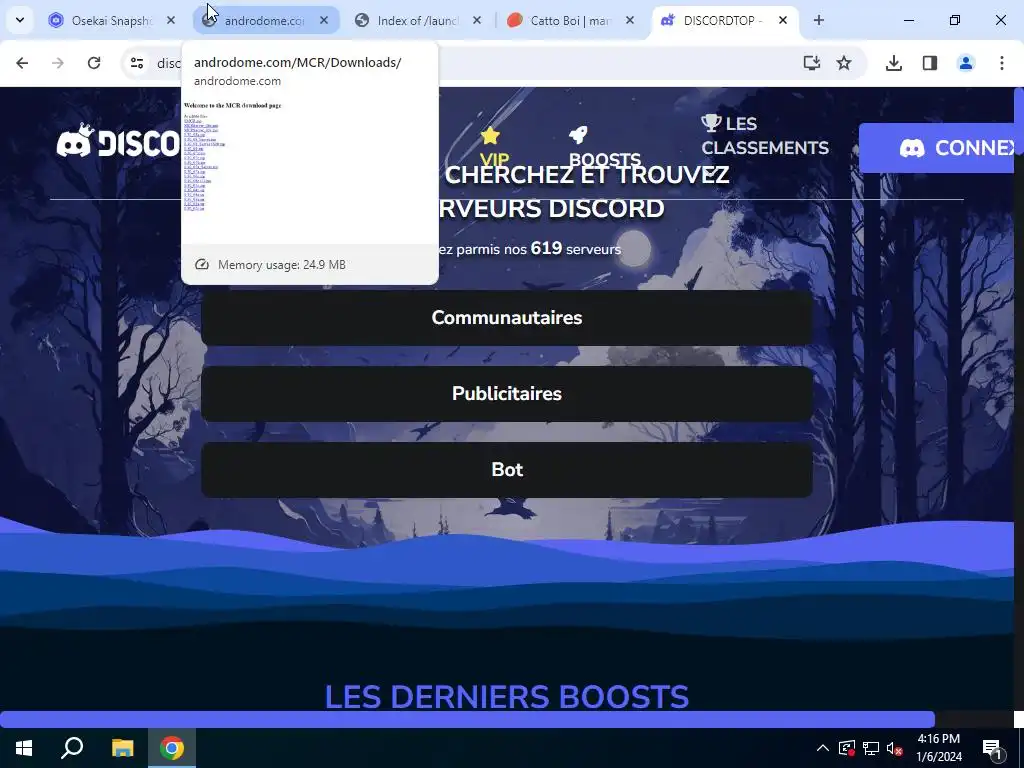Switch to the Index of /launcher tab
The width and height of the screenshot is (1024, 768).
tap(418, 21)
